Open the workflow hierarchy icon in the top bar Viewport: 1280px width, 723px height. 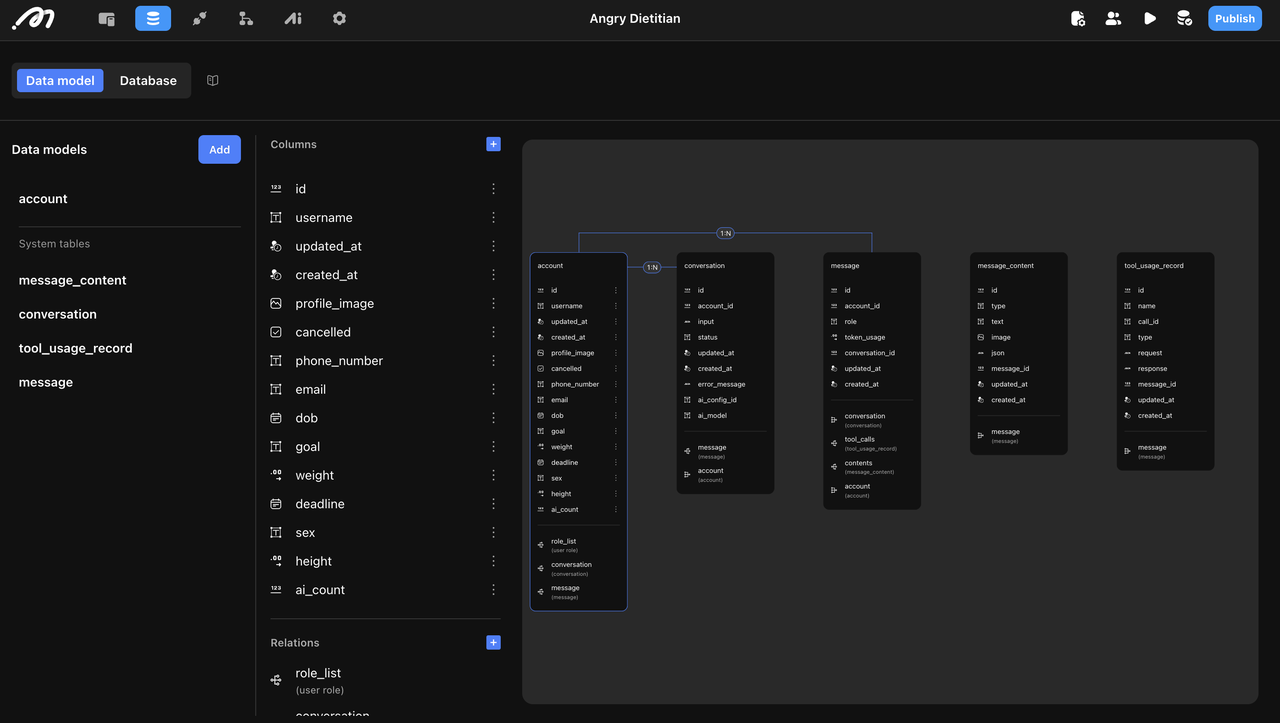(x=246, y=18)
